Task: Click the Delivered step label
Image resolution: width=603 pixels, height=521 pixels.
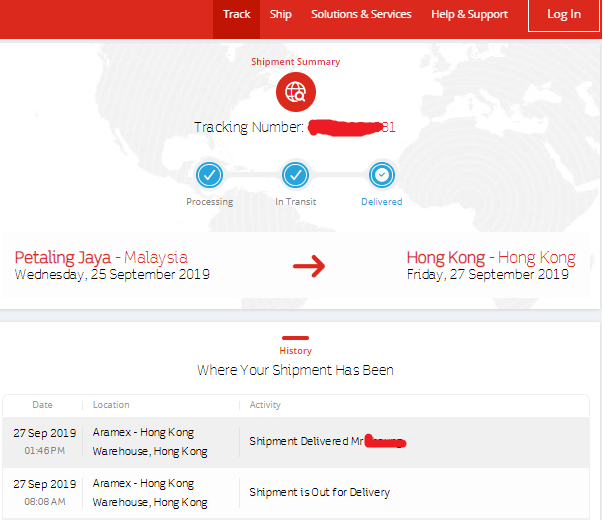Action: (381, 202)
